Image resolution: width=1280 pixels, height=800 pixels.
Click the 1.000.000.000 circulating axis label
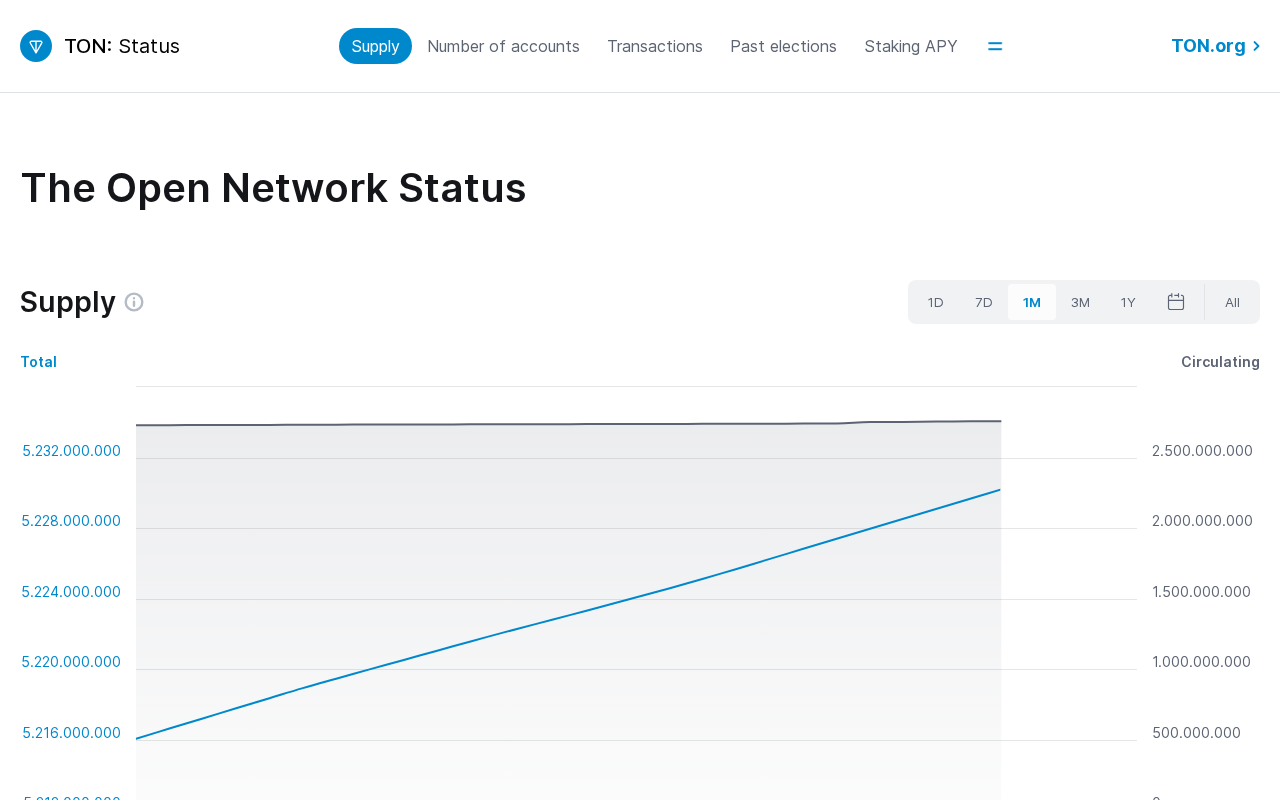tap(1201, 662)
